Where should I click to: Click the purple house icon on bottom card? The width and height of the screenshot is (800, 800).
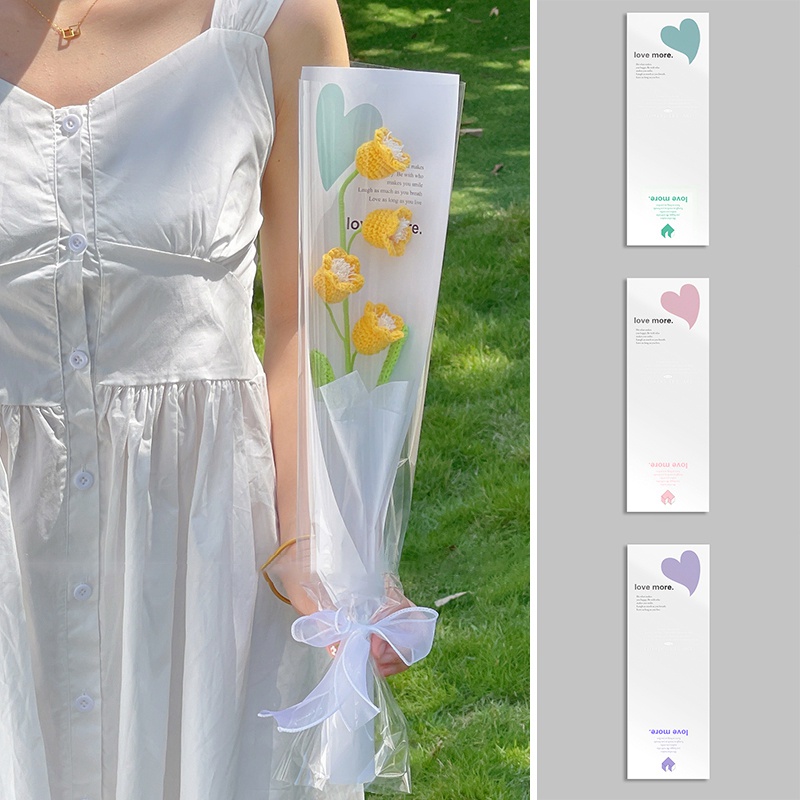667,763
